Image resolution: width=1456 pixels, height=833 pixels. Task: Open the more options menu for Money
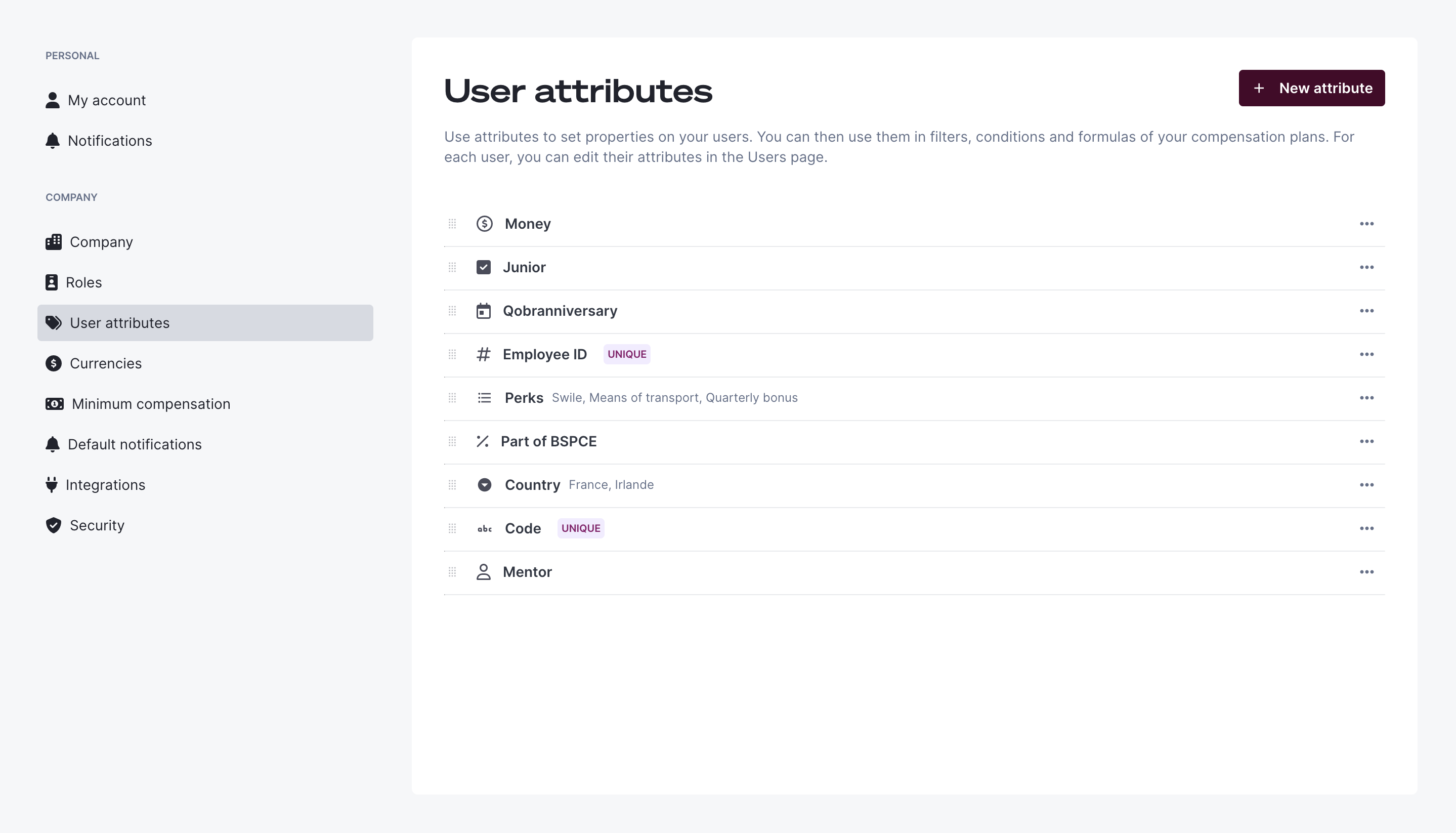click(1367, 224)
